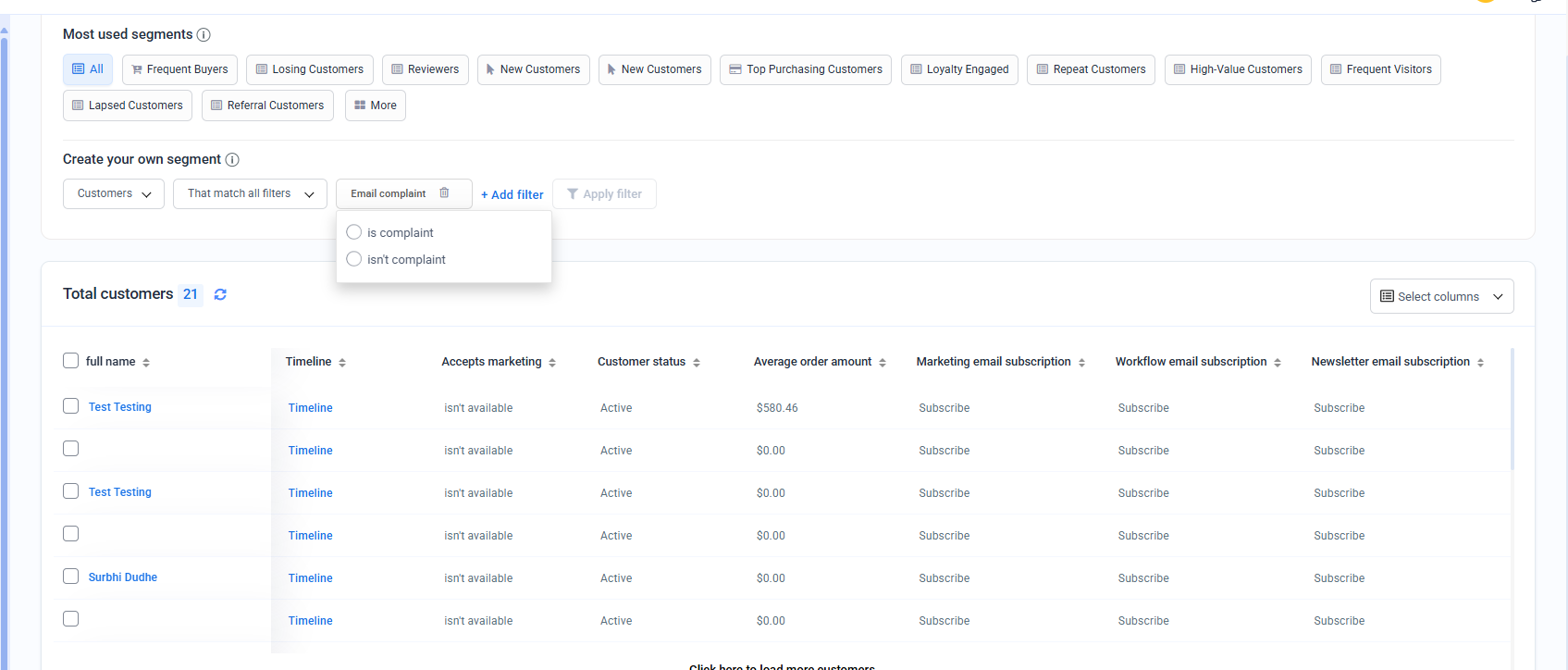
Task: Click info icon beside Create your own segment
Action: click(x=232, y=160)
